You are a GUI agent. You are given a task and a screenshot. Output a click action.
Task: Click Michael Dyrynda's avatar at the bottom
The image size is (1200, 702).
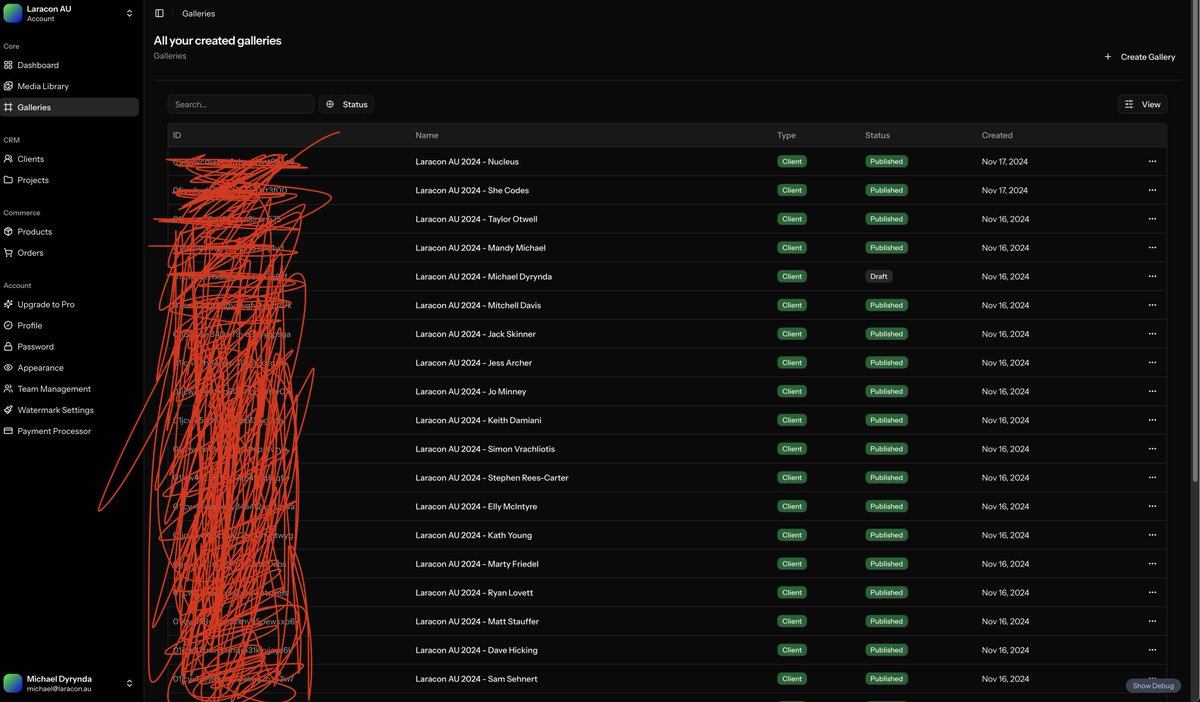(13, 683)
